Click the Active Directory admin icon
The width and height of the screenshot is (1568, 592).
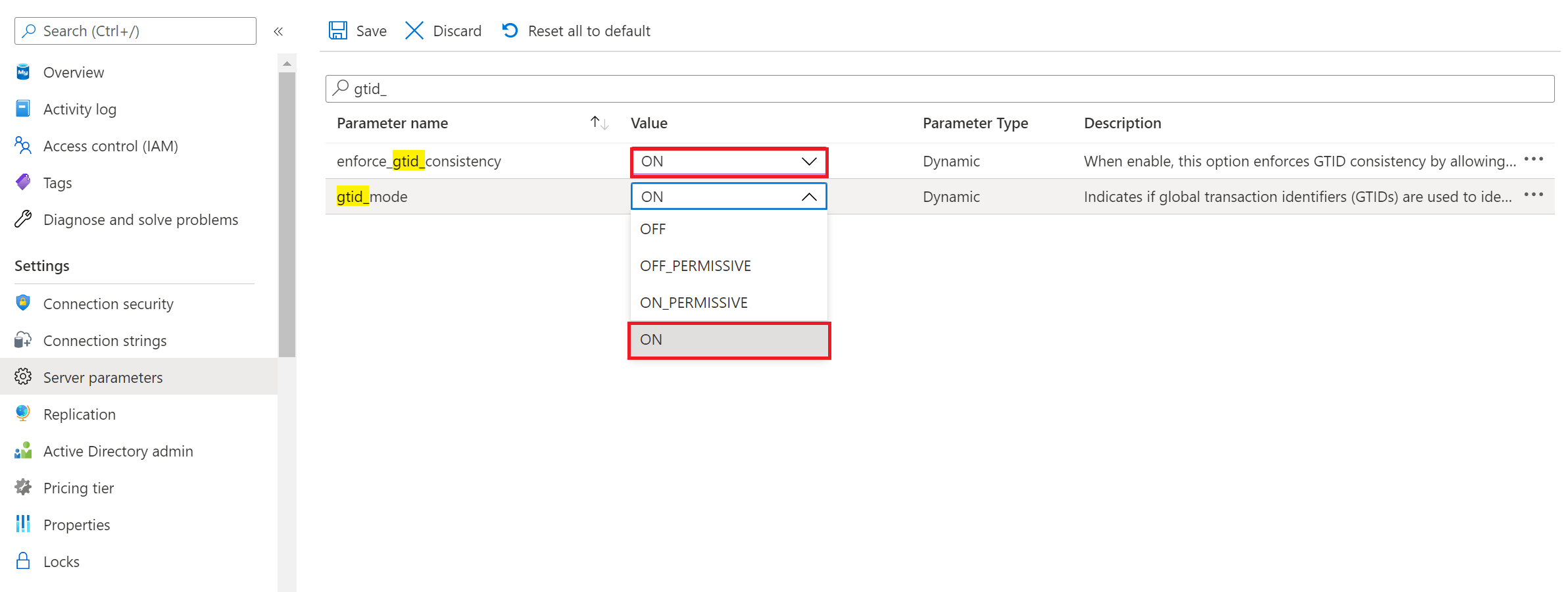pos(22,451)
